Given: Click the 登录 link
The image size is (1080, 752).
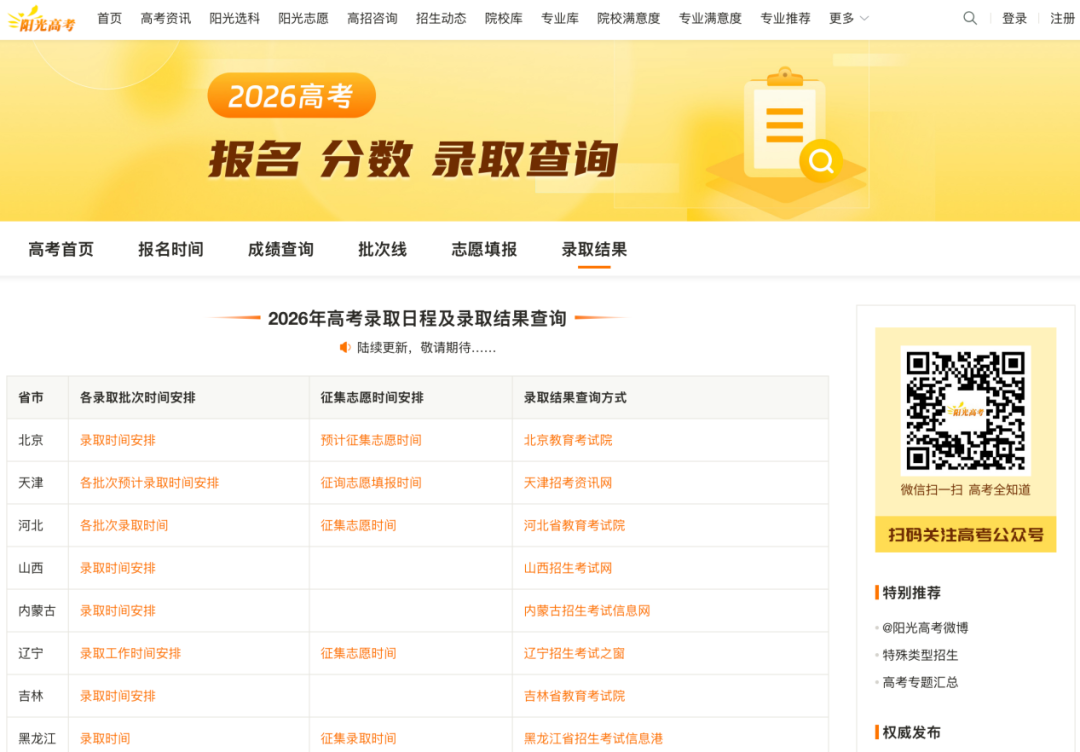Looking at the screenshot, I should 1014,19.
